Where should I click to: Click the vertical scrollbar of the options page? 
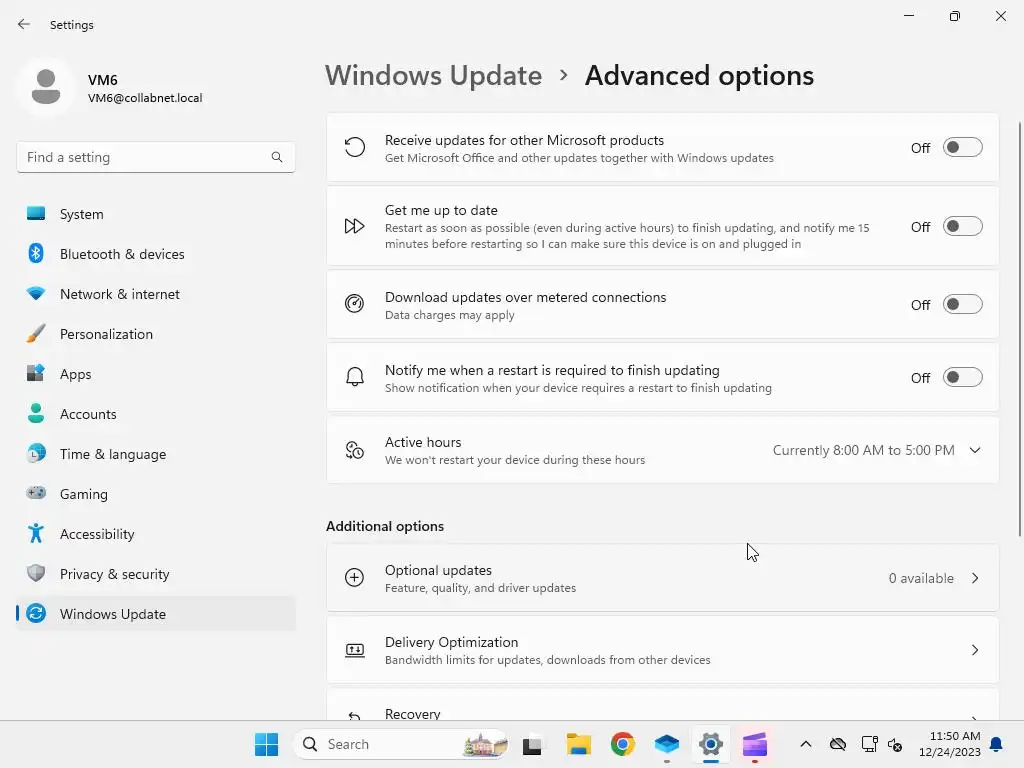pyautogui.click(x=1019, y=328)
